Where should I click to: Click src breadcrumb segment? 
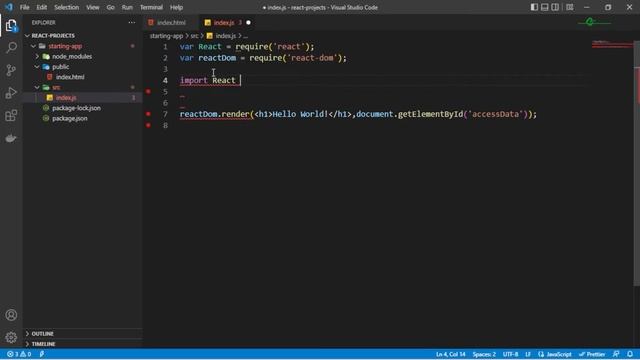pyautogui.click(x=194, y=36)
